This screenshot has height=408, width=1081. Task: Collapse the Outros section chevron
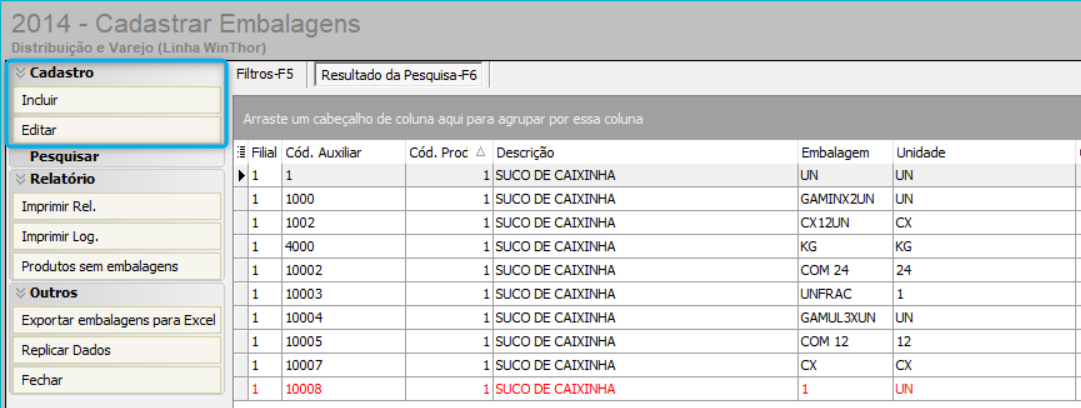click(x=20, y=293)
